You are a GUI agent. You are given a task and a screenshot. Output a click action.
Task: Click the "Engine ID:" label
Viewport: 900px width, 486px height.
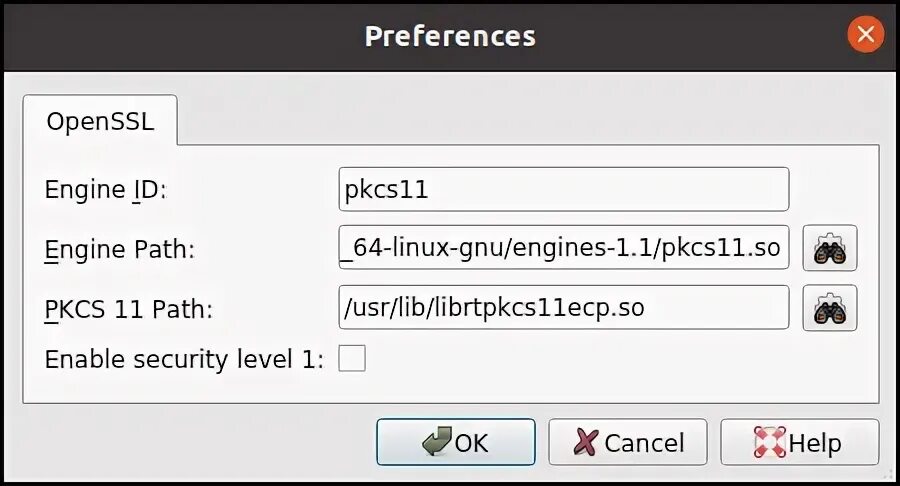click(x=105, y=190)
